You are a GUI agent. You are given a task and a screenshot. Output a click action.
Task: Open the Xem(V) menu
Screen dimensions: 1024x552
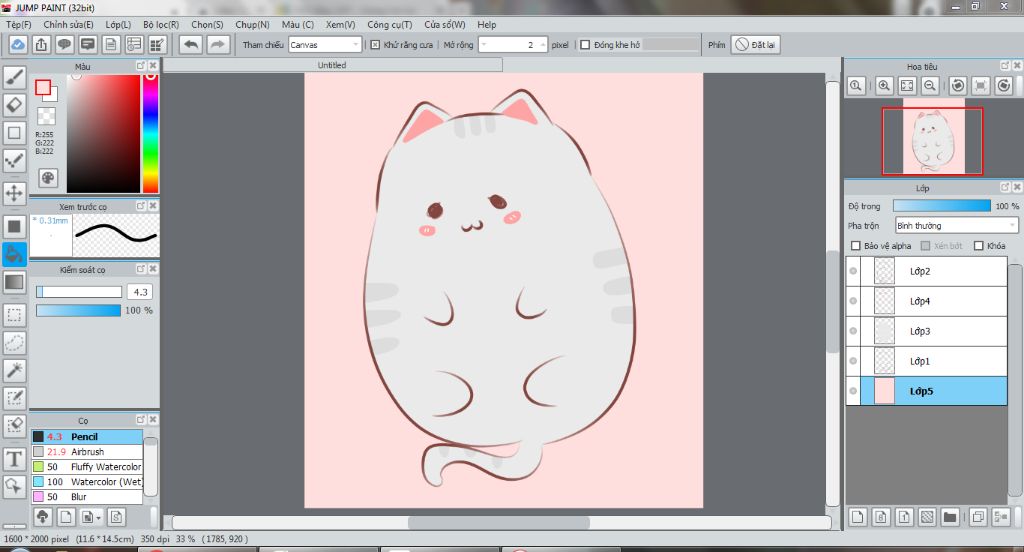340,24
